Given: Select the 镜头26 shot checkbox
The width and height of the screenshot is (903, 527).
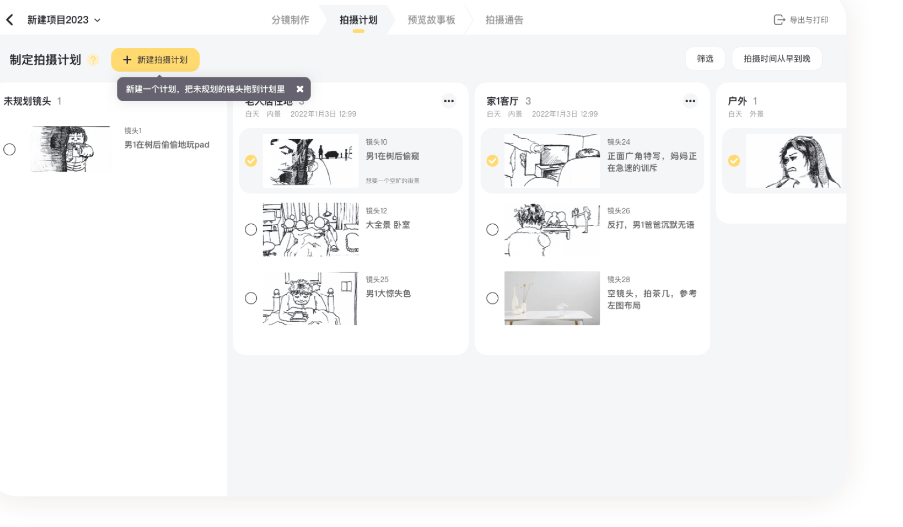Looking at the screenshot, I should point(492,229).
